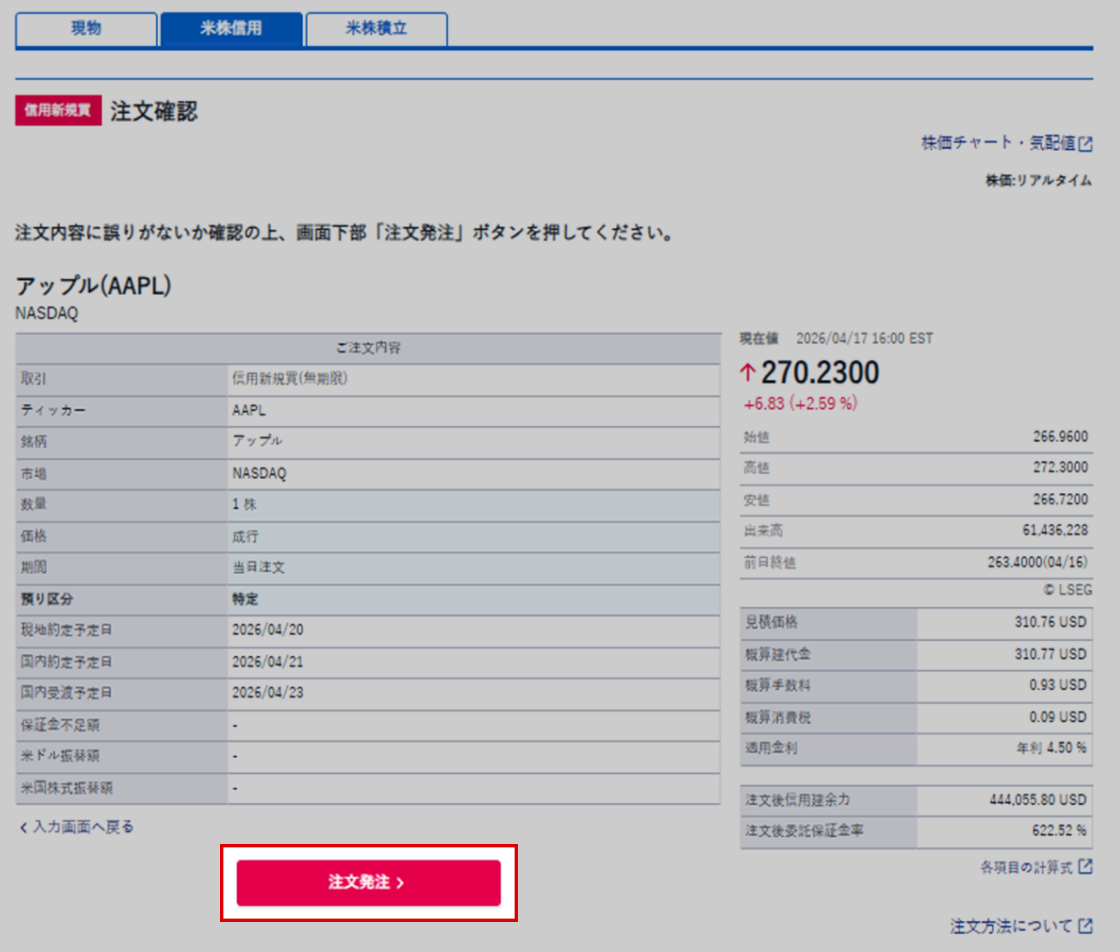Screen dimensions: 1120x952
Task: Switch to the 現物 tab
Action: click(86, 29)
